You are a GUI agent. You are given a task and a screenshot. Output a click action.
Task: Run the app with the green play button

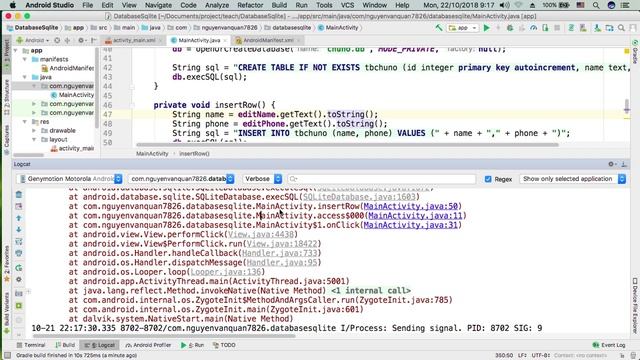pos(487,28)
